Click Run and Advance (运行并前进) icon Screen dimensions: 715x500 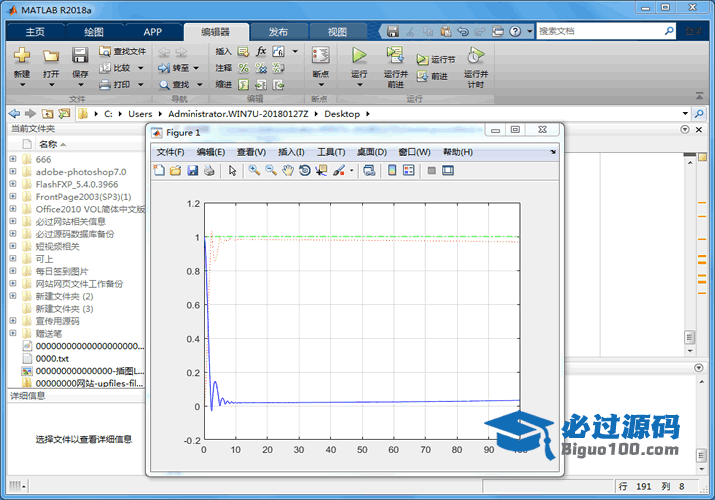[395, 55]
